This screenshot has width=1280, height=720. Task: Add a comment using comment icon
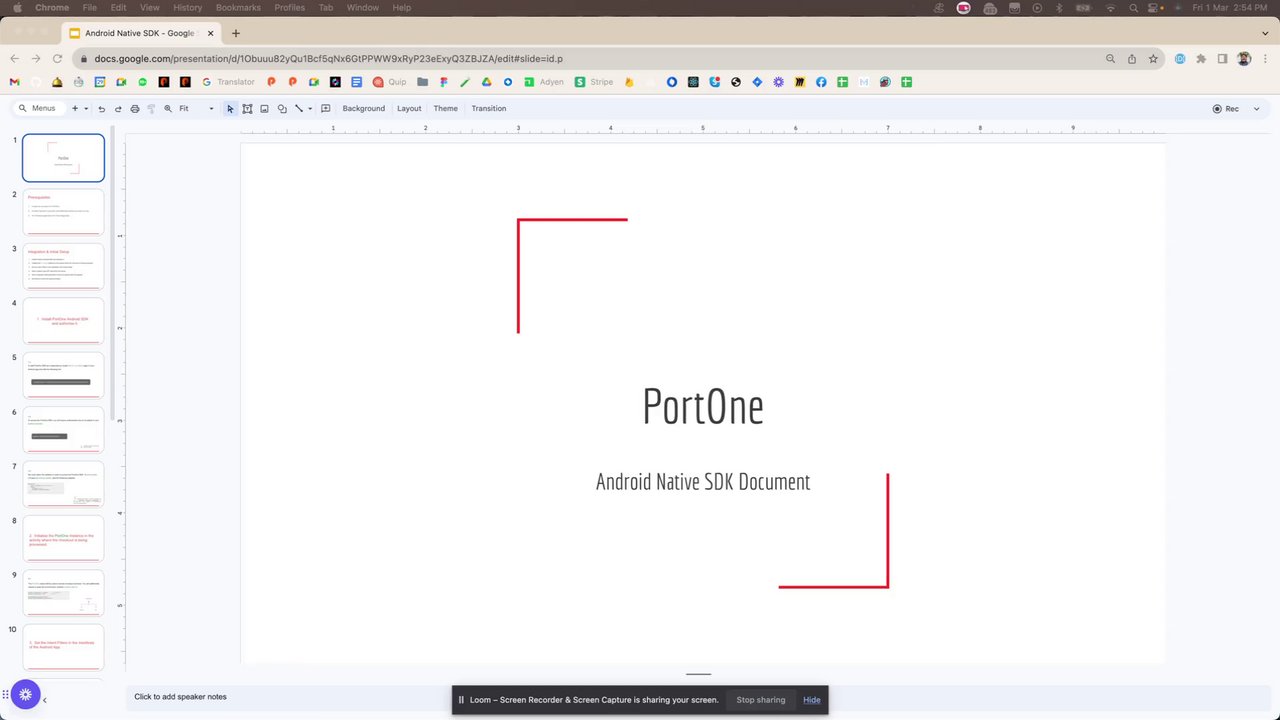(x=326, y=108)
